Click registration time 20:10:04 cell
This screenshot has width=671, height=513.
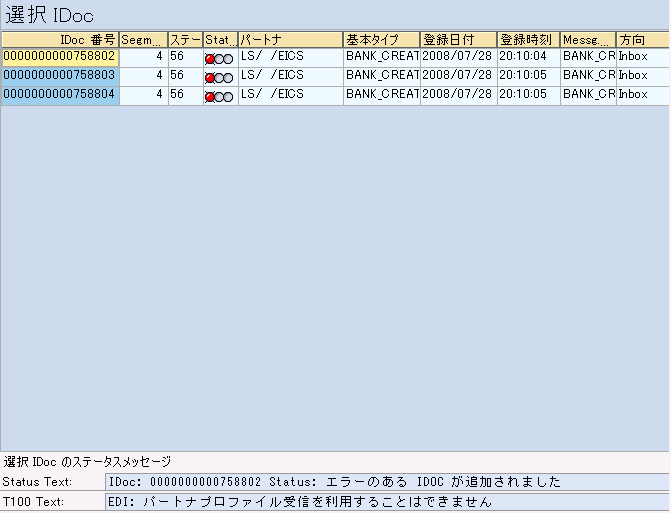click(526, 57)
